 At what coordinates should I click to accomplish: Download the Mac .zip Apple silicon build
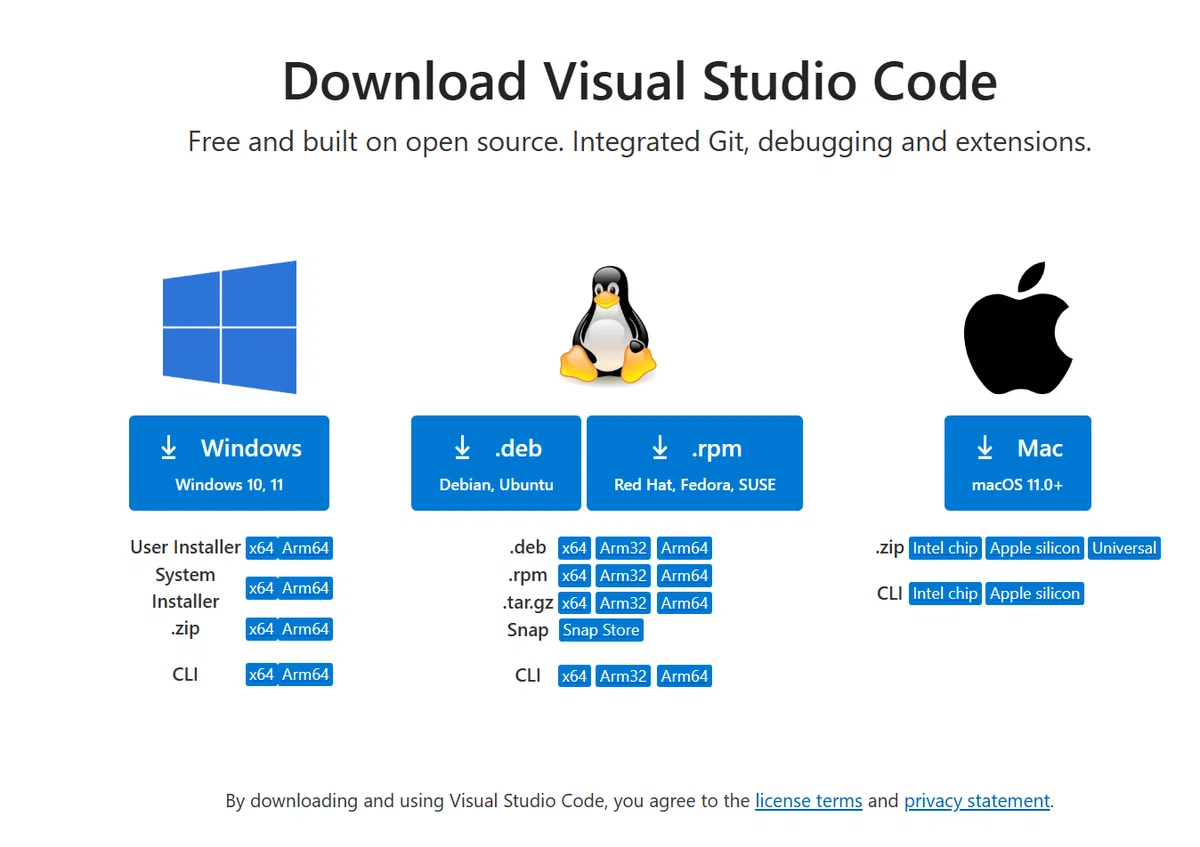(1035, 548)
